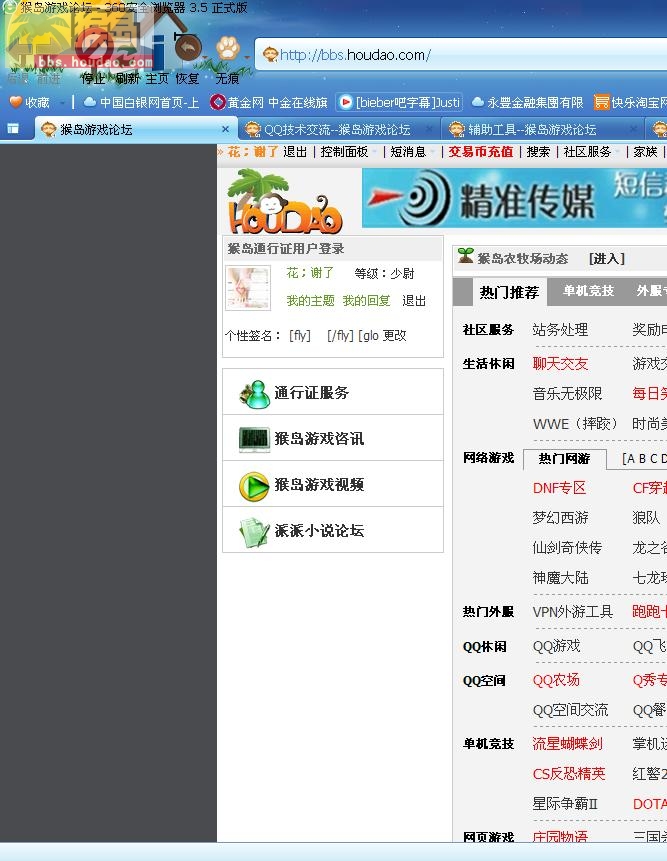Open the DNF专区 board

(x=559, y=488)
